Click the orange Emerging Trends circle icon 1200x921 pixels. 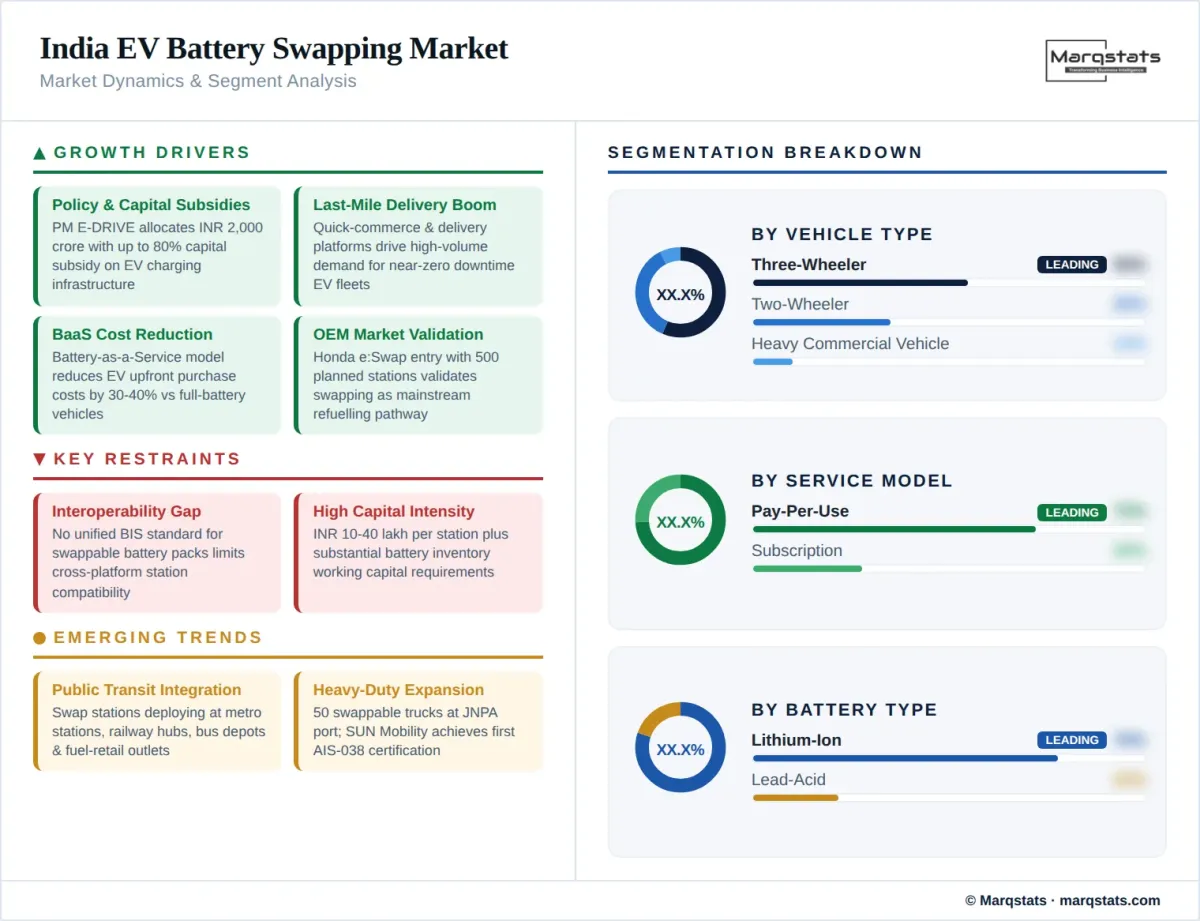(x=40, y=638)
